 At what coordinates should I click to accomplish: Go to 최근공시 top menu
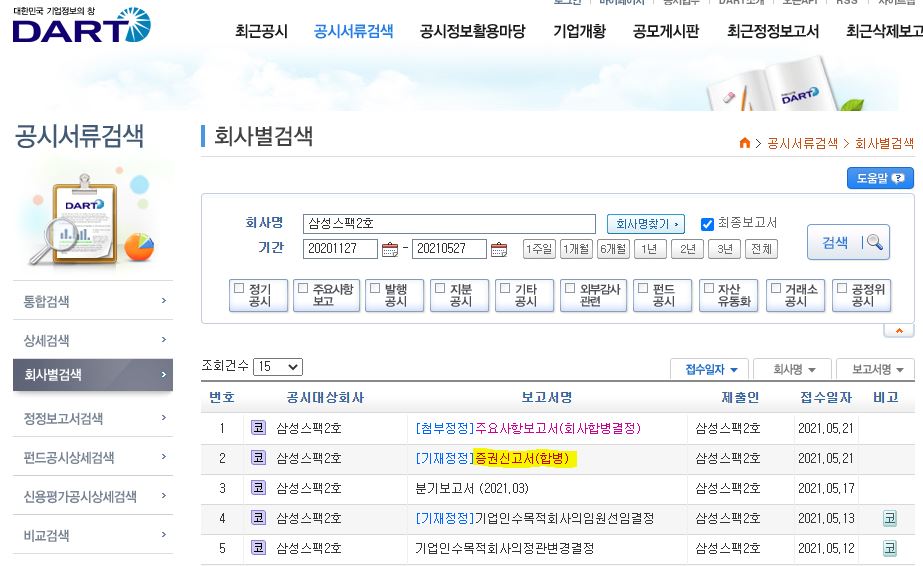coord(261,31)
